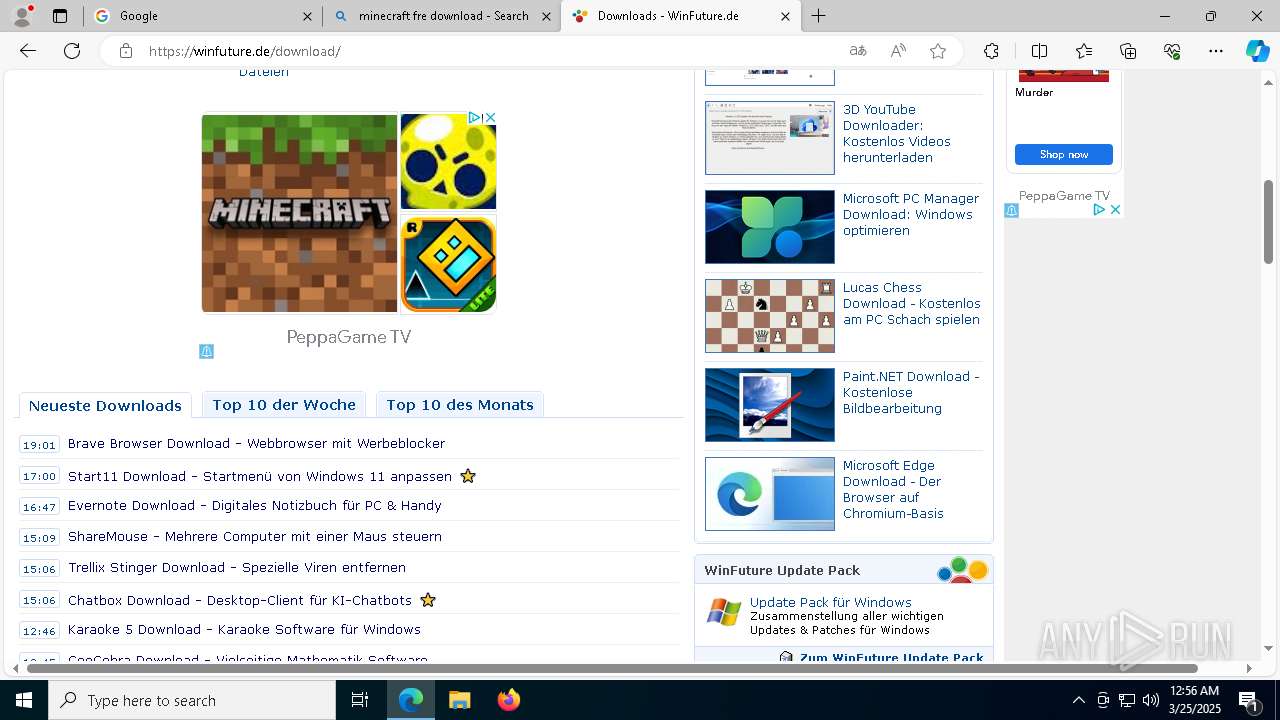Open Microsoft PC Manager Download link

pos(911,214)
